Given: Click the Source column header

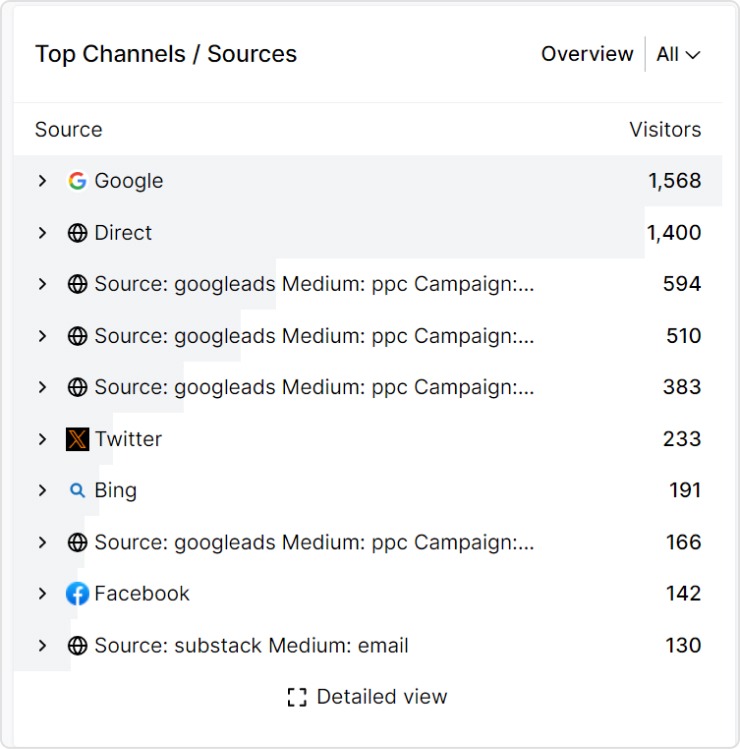Looking at the screenshot, I should pos(69,129).
